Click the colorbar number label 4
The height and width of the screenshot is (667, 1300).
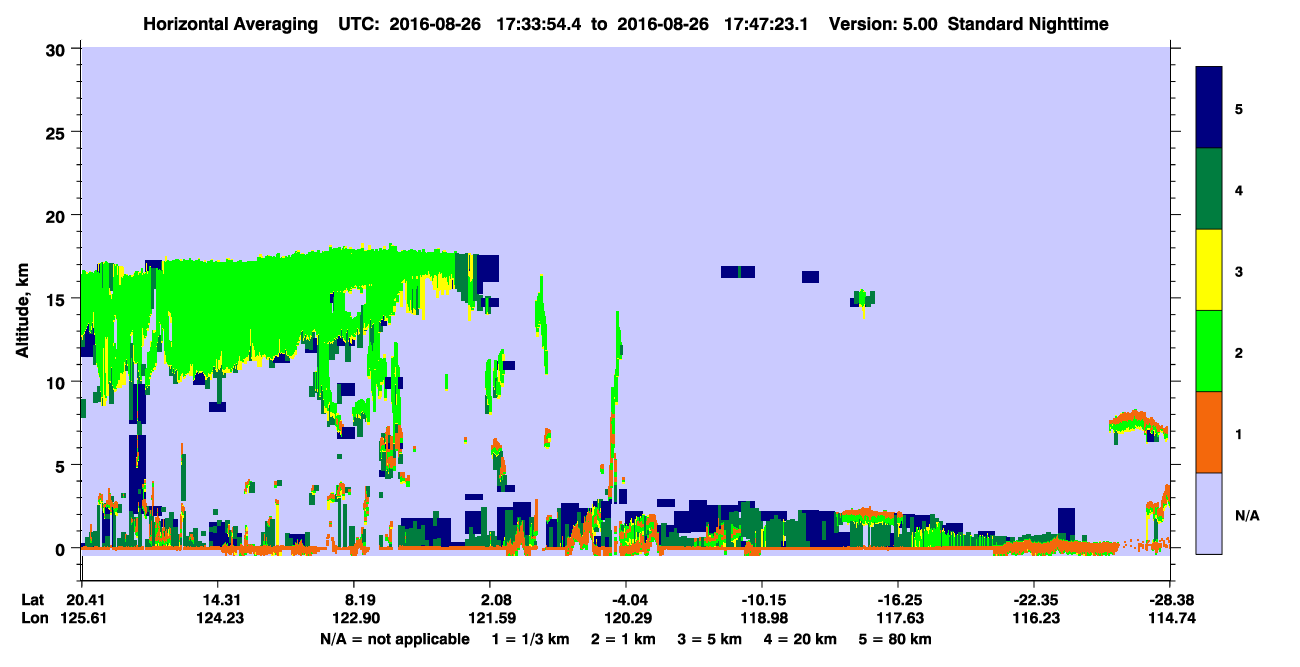coord(1239,189)
